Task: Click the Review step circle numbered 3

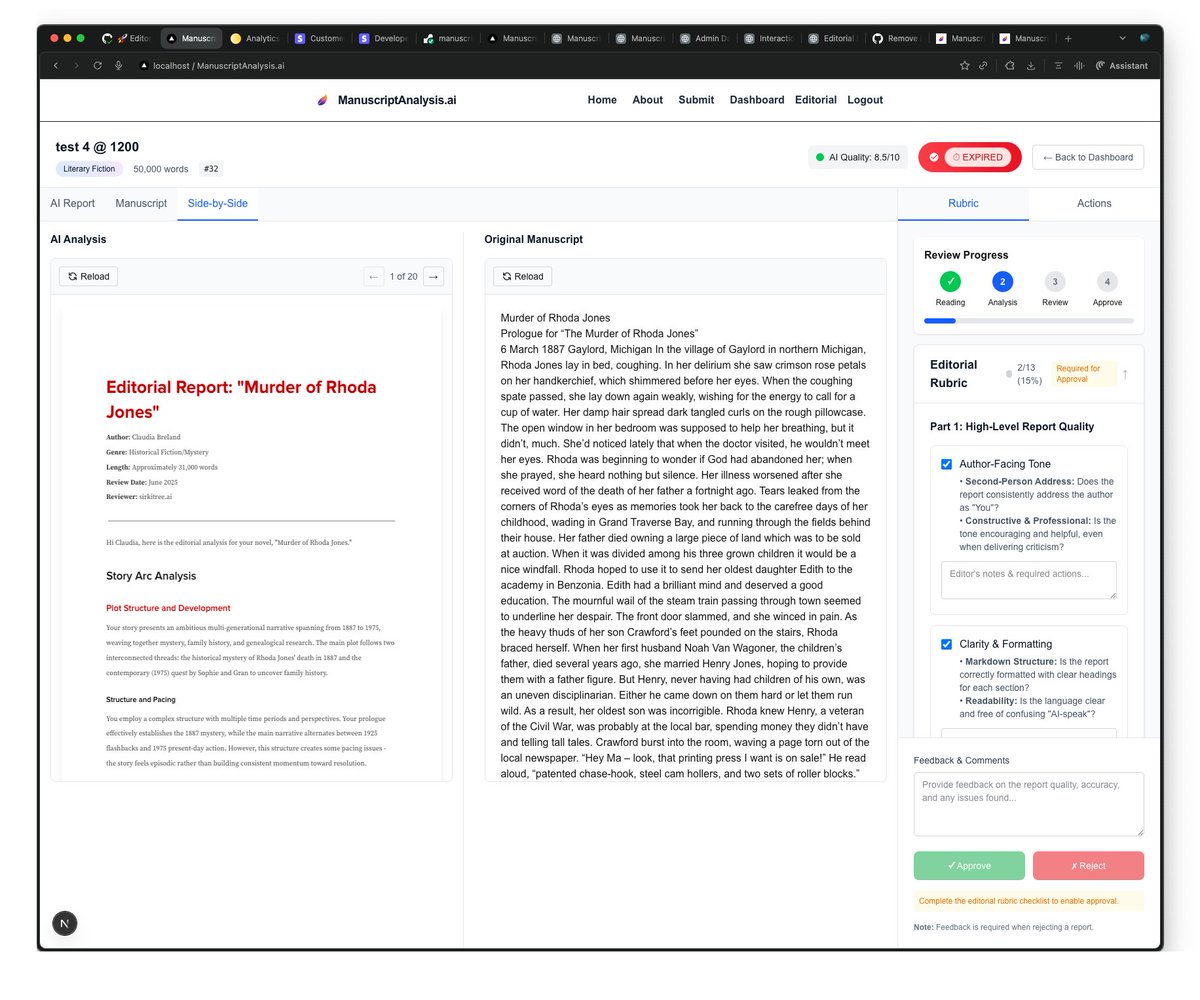Action: [1055, 283]
